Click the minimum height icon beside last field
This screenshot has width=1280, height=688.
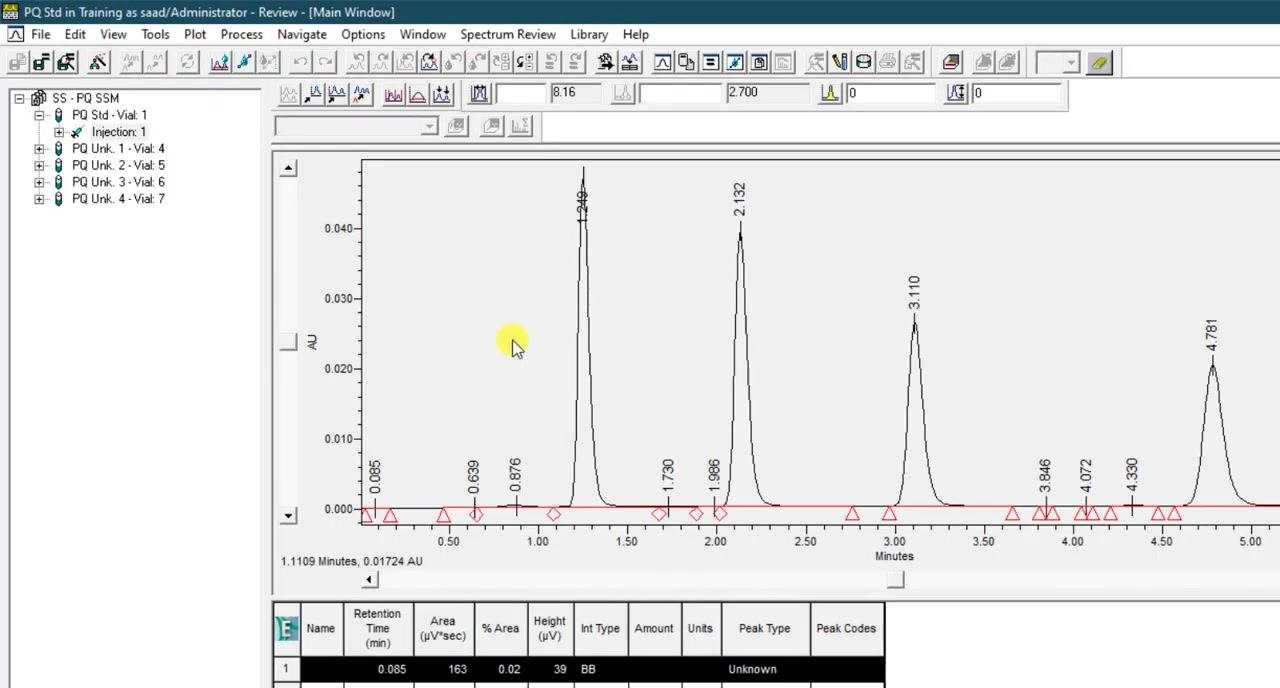tap(955, 93)
